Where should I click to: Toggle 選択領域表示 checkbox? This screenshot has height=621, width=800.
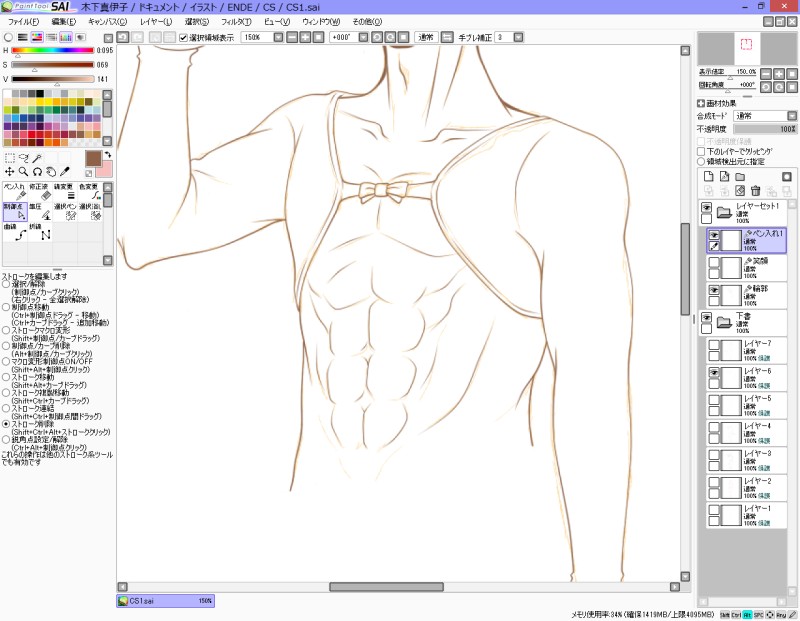pyautogui.click(x=184, y=38)
